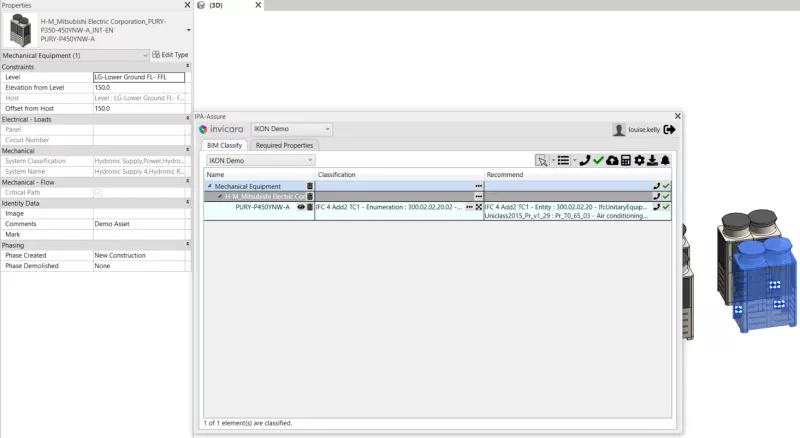Open the type selector dropdown arrow

(x=188, y=30)
